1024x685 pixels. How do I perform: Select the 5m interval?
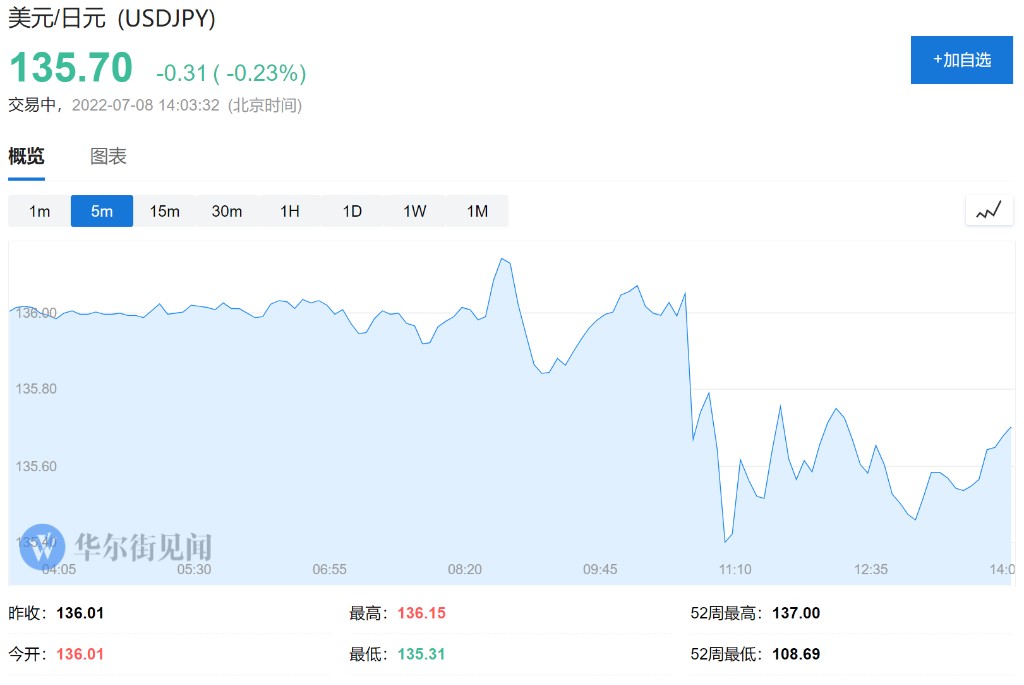[102, 211]
